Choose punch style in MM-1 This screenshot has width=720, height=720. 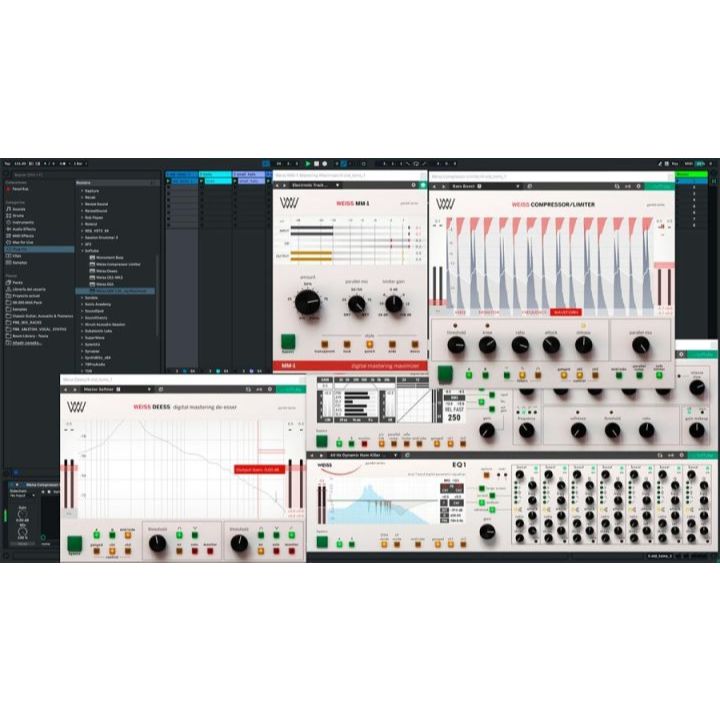(x=370, y=344)
